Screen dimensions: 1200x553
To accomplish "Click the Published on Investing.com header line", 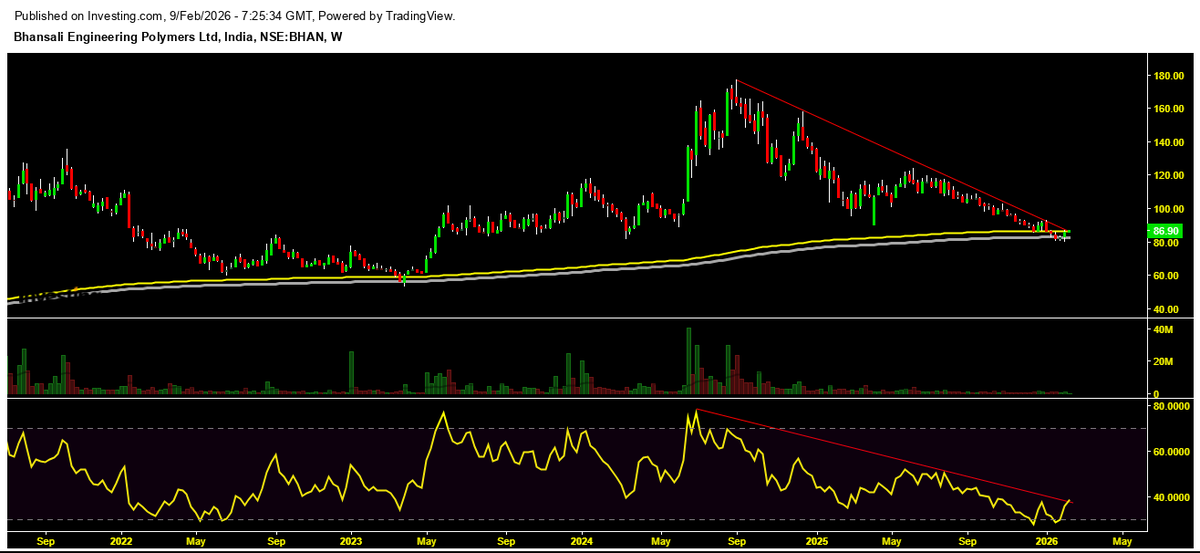I will tap(235, 17).
